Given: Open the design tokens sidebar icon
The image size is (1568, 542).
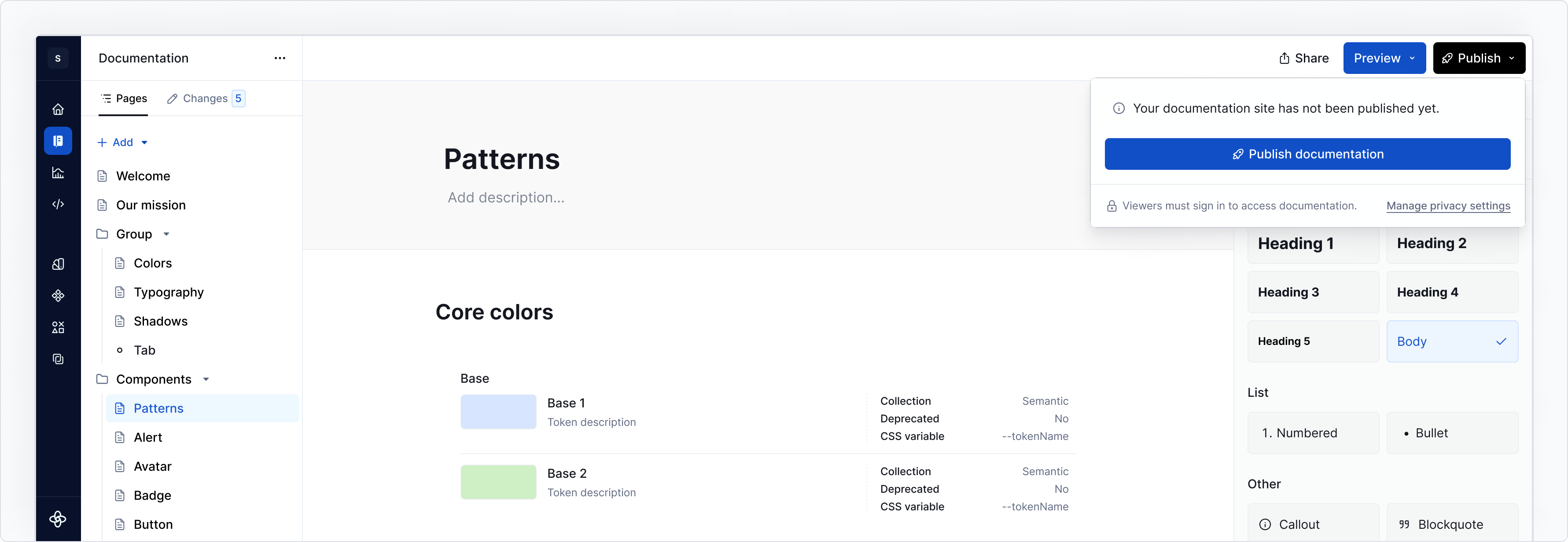Looking at the screenshot, I should [58, 264].
